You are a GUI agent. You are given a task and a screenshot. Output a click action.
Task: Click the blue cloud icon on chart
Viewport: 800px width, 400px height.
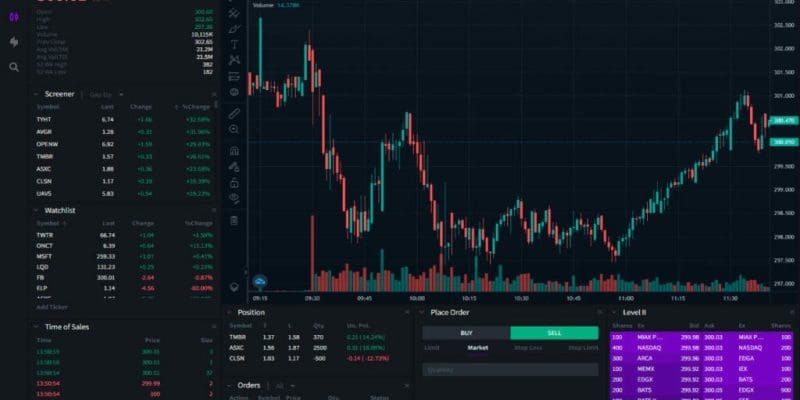[x=260, y=284]
